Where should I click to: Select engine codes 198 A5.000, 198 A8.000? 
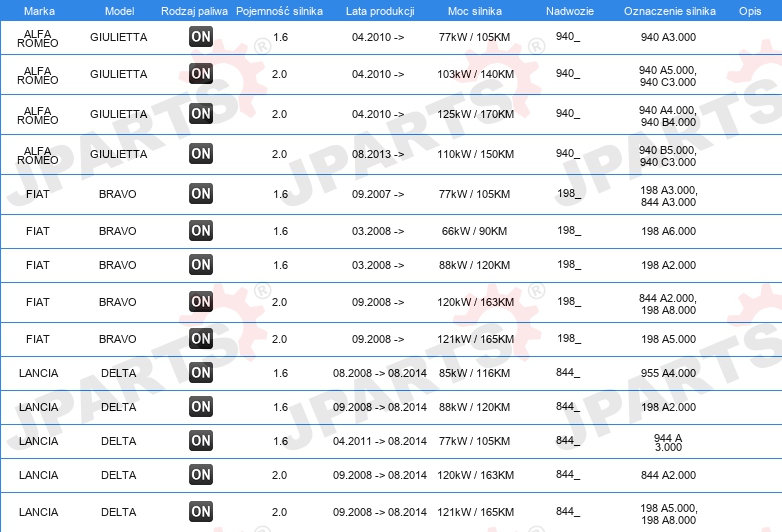coord(668,514)
